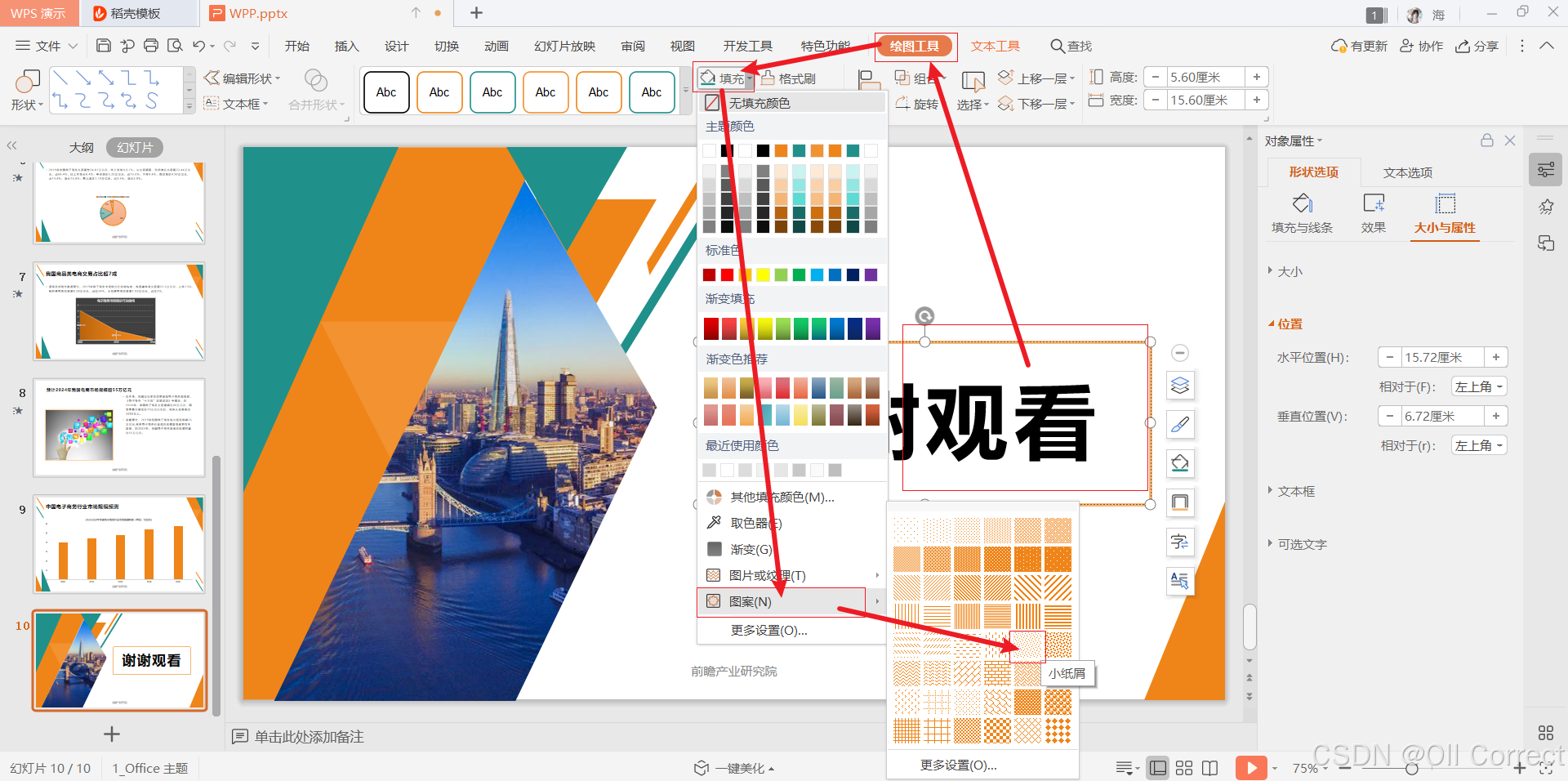1568x781 pixels.
Task: Click the shape fill icon beside text box
Action: pyautogui.click(x=1180, y=463)
